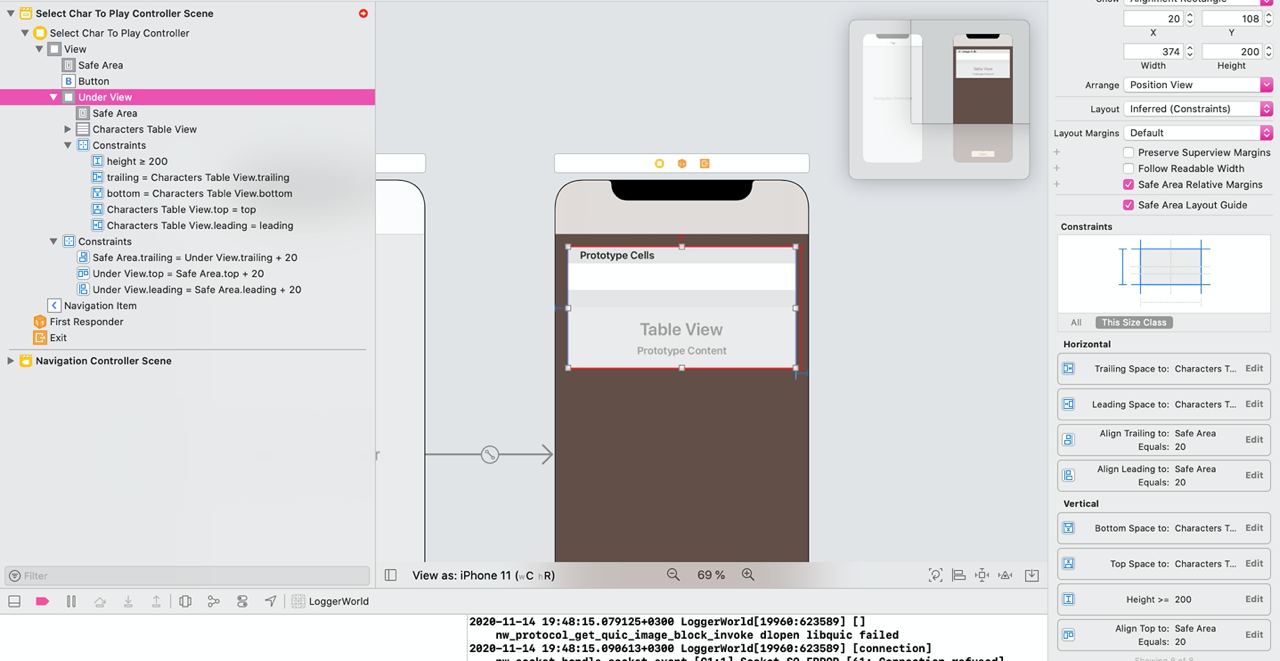Click view controller icon on scene dock
Image resolution: width=1280 pixels, height=661 pixels.
[659, 163]
